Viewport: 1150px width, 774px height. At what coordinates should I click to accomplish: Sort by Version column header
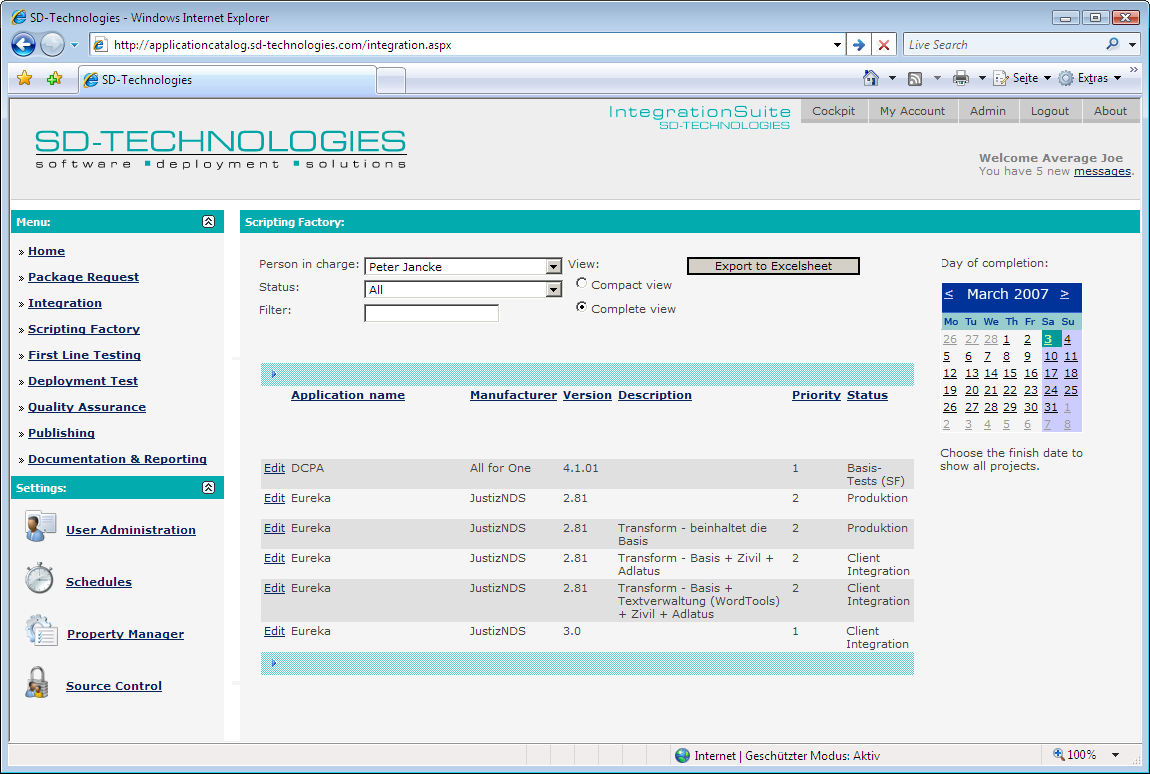[587, 395]
